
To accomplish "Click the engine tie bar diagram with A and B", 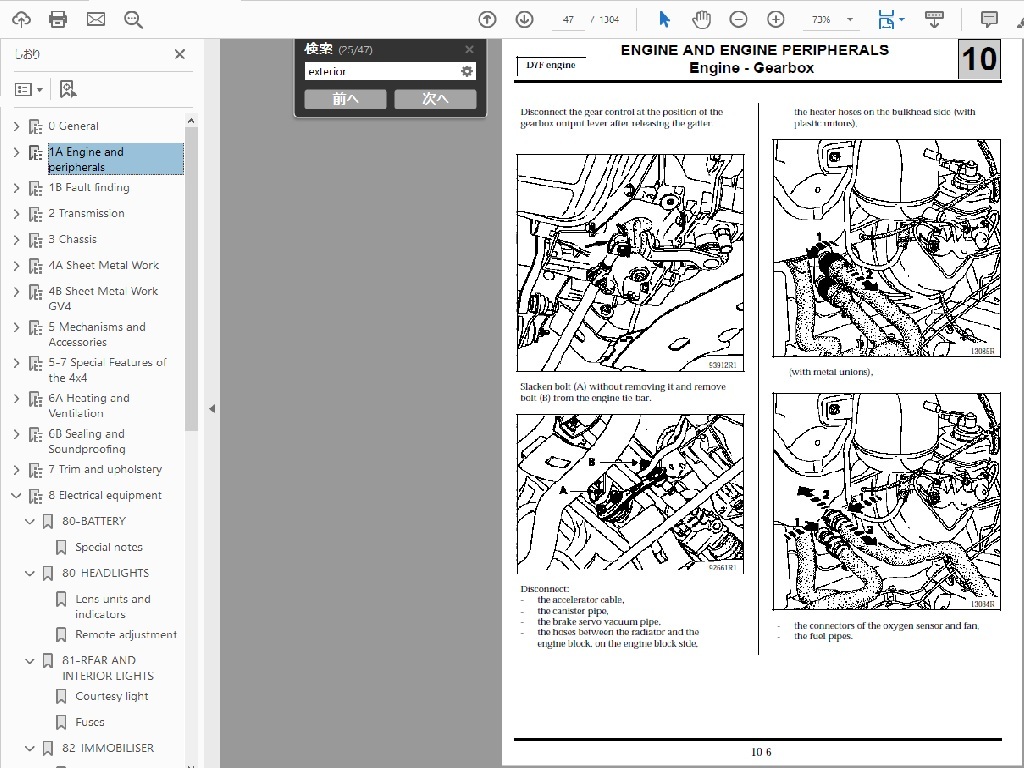I will pyautogui.click(x=630, y=494).
